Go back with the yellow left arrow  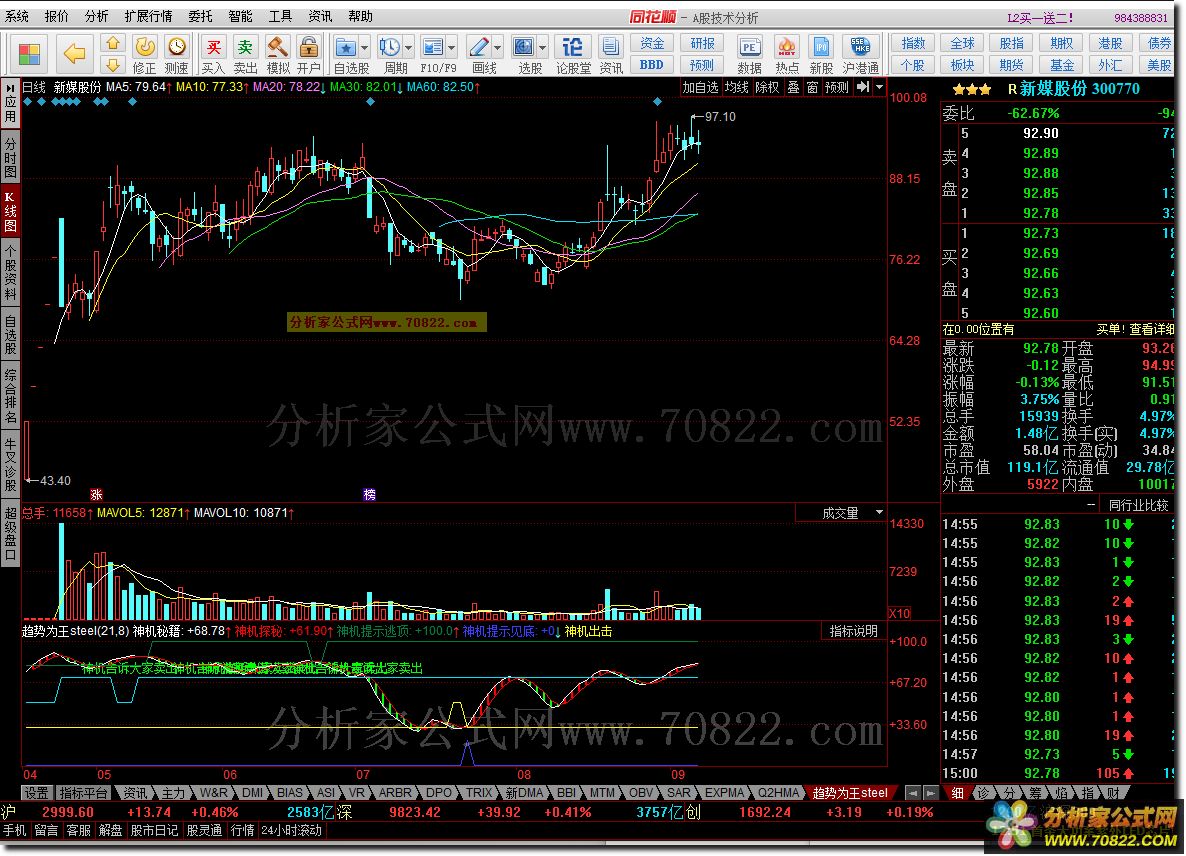pos(74,54)
